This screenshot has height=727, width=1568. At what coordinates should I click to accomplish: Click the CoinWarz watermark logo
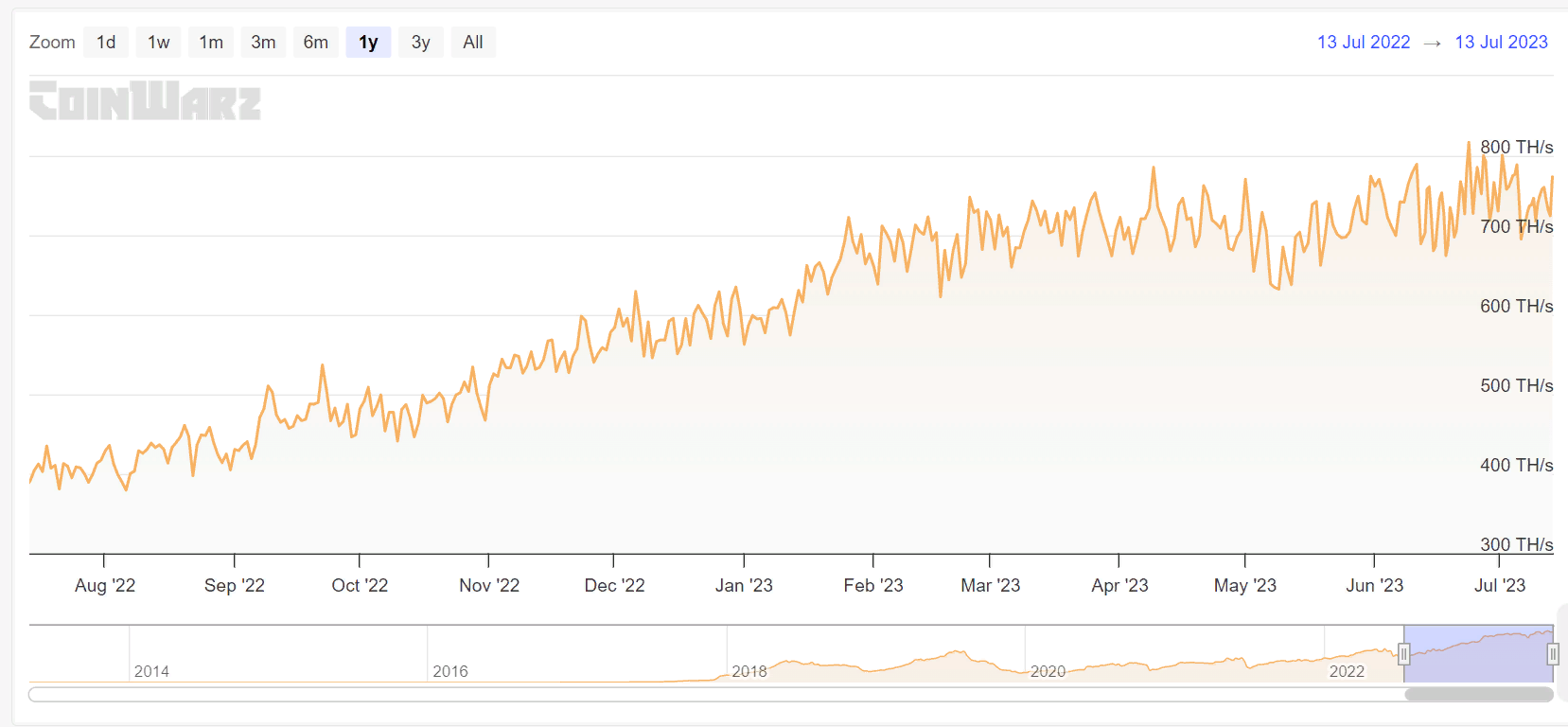point(145,100)
